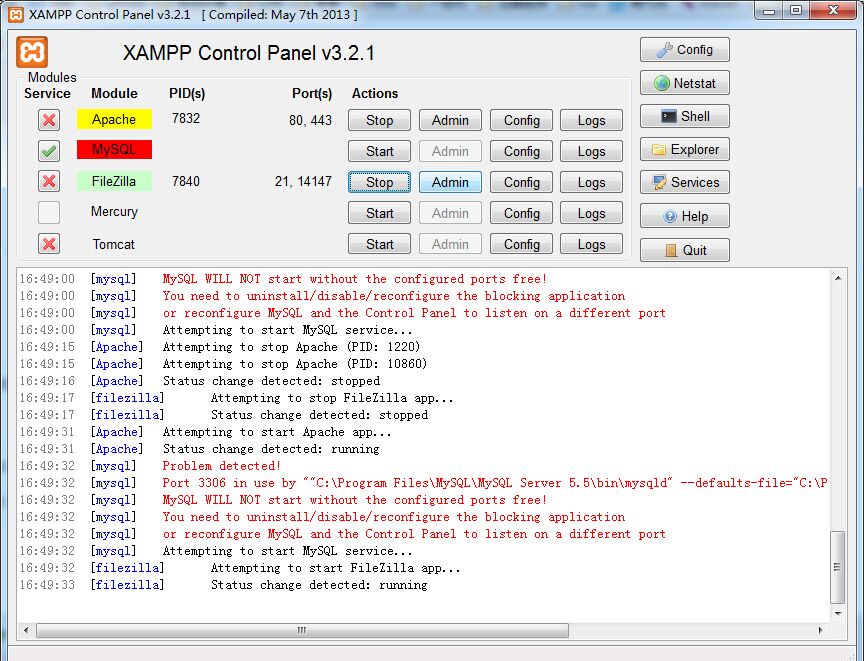
Task: Open the Windows Services button
Action: pyautogui.click(x=684, y=182)
